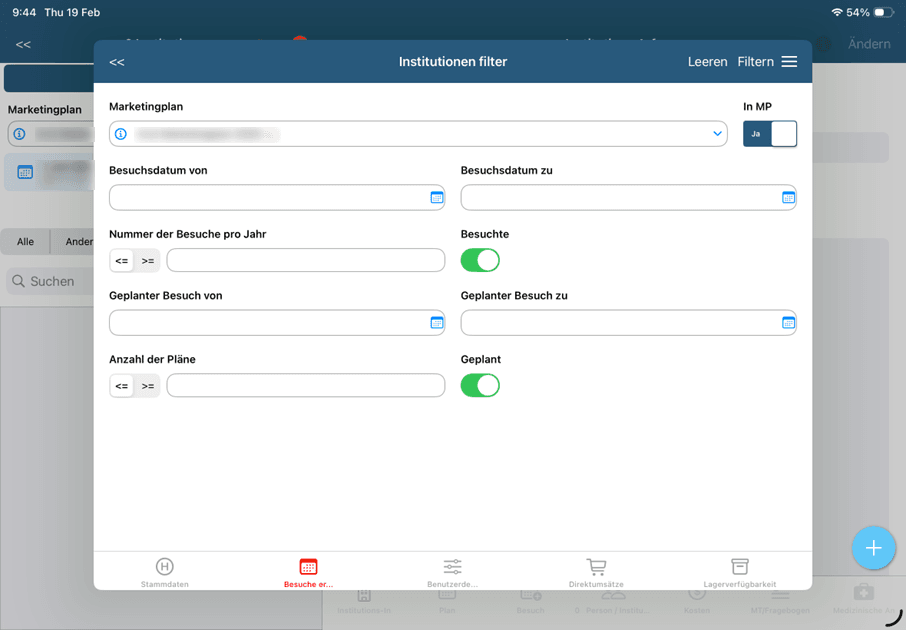Screen dimensions: 906x630
Task: Open the hamburger menu next to Filtern
Action: 789,62
